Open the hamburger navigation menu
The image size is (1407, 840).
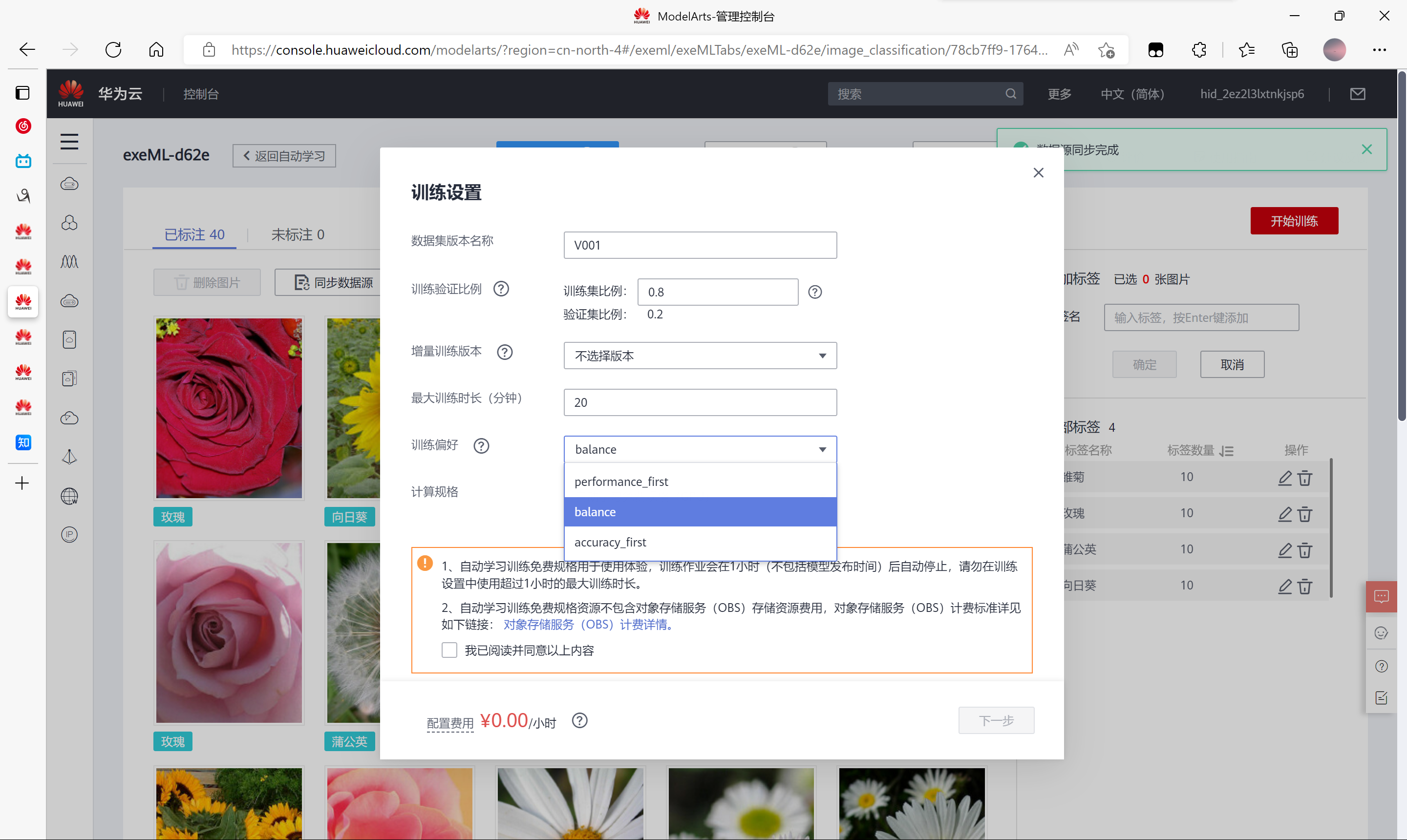[x=69, y=142]
